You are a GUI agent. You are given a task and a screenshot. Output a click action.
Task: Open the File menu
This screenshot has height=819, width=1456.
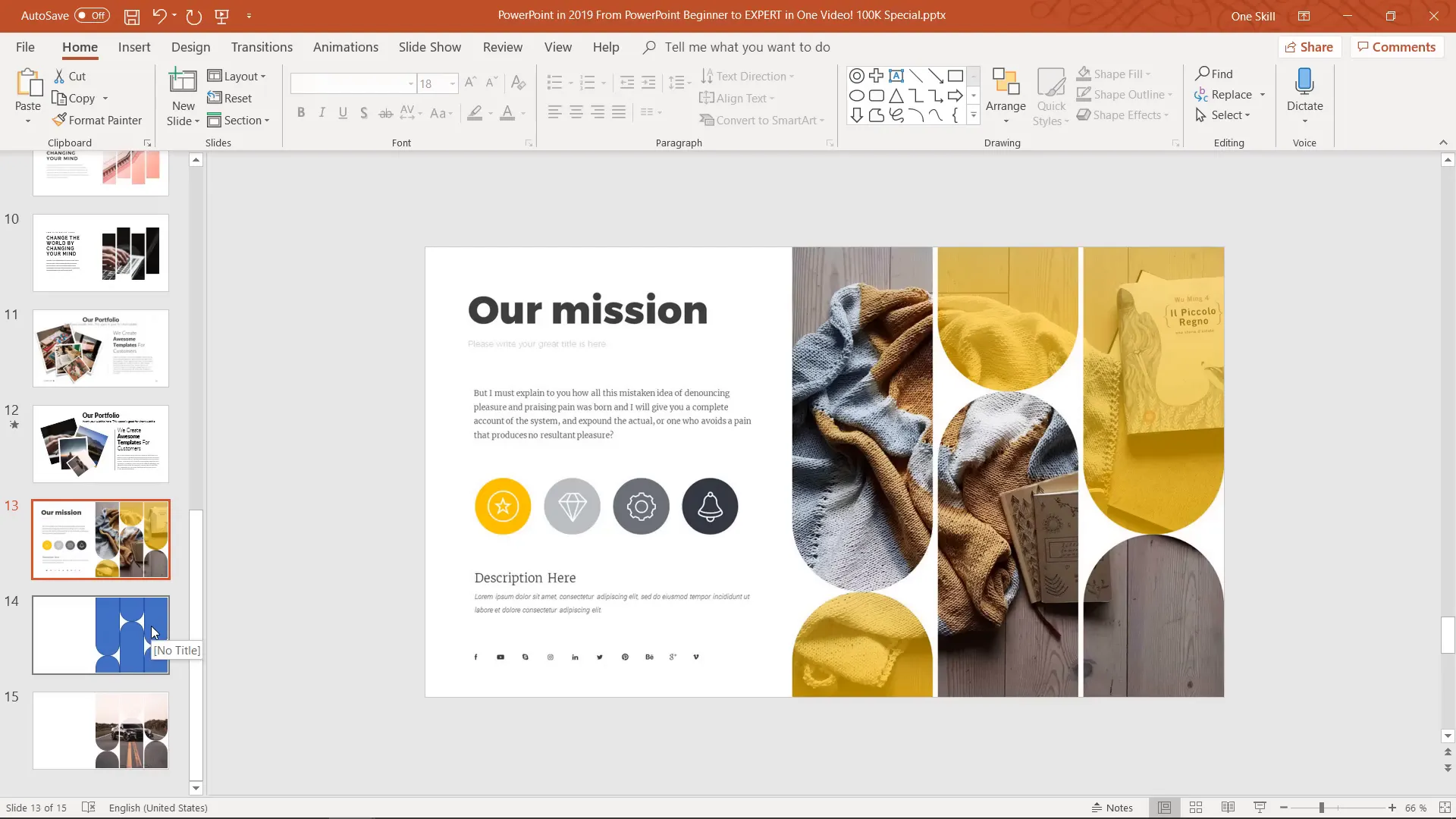coord(25,47)
